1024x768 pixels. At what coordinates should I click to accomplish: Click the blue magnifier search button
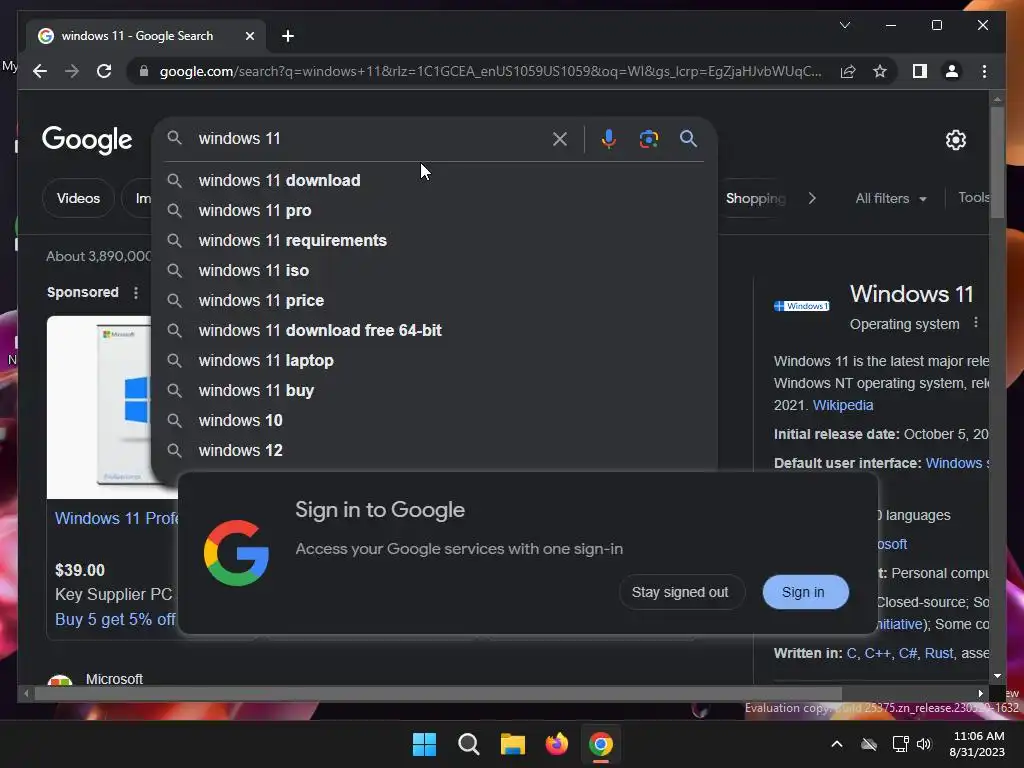click(x=688, y=138)
